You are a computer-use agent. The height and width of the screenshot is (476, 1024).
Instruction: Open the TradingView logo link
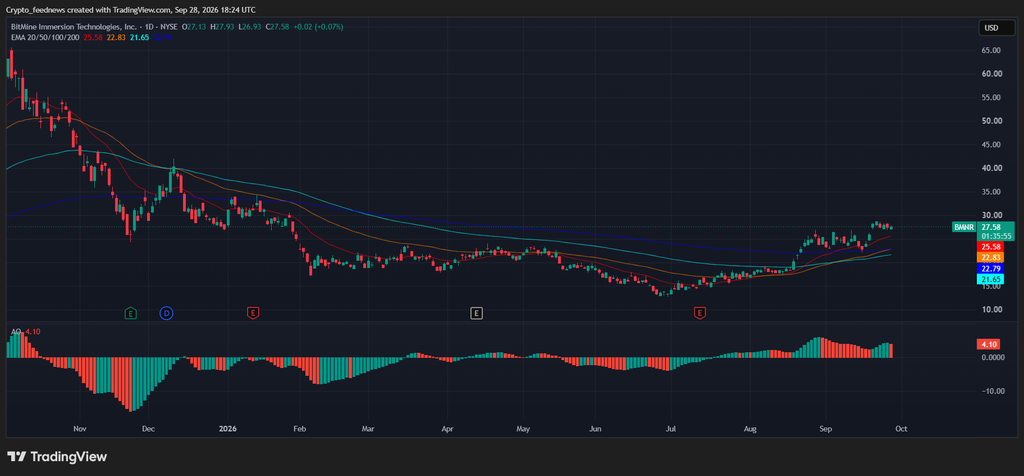(57, 457)
